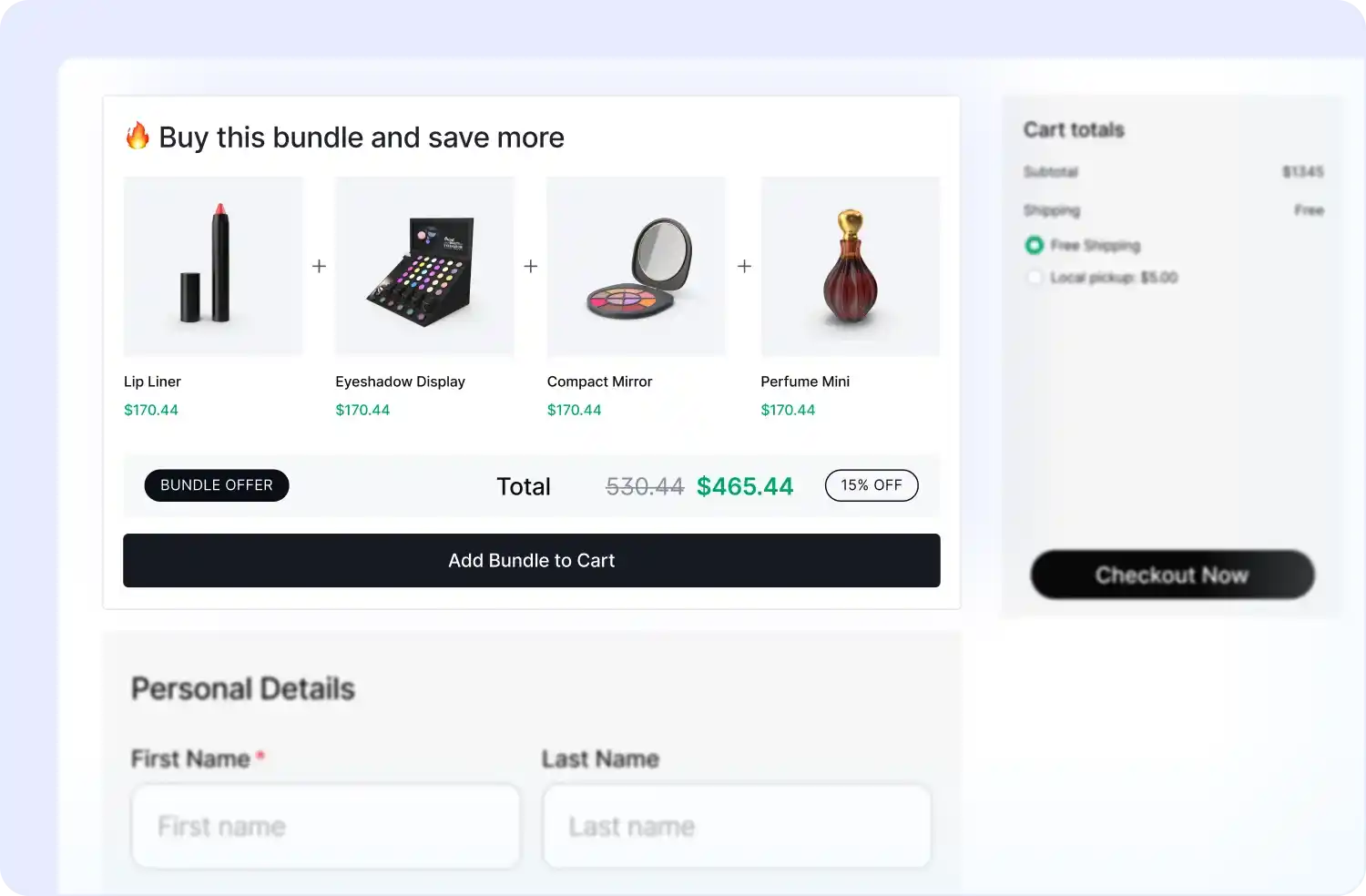This screenshot has width=1366, height=896.
Task: Click the Last name input field
Action: [736, 825]
